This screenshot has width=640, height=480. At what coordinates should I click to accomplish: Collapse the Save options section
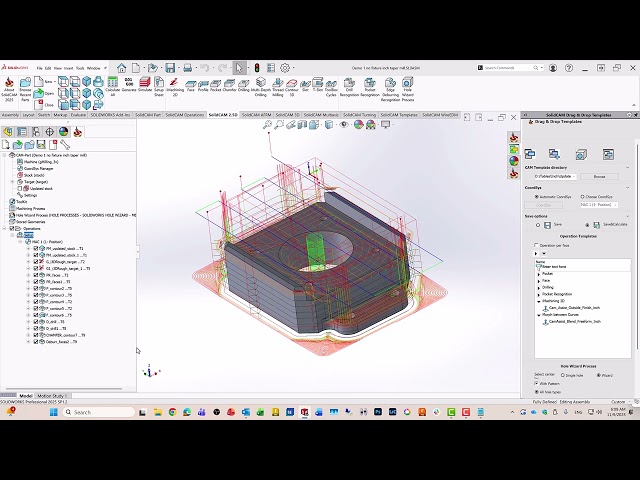[628, 216]
